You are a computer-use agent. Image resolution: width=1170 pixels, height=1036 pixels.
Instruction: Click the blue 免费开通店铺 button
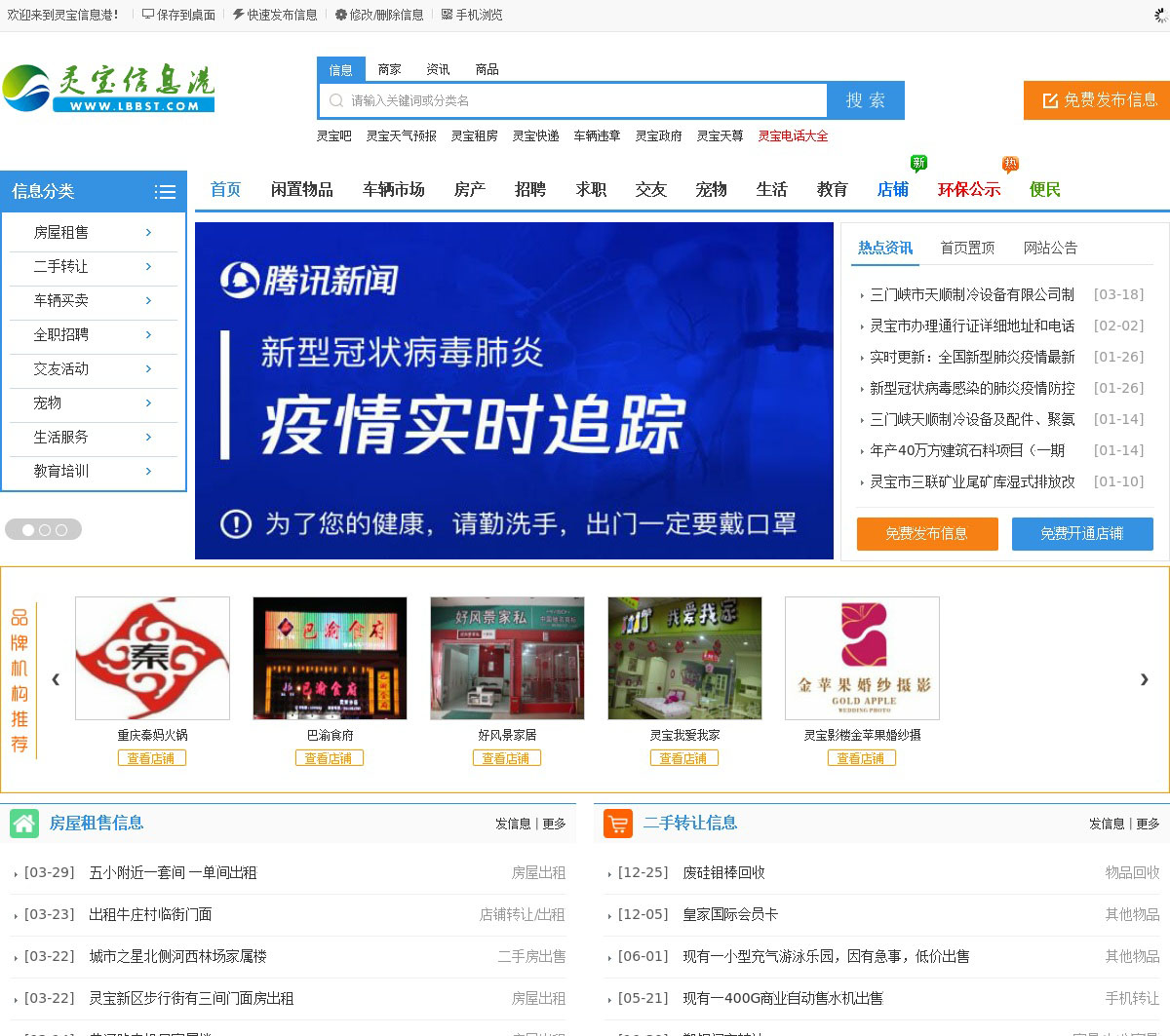tap(1081, 534)
